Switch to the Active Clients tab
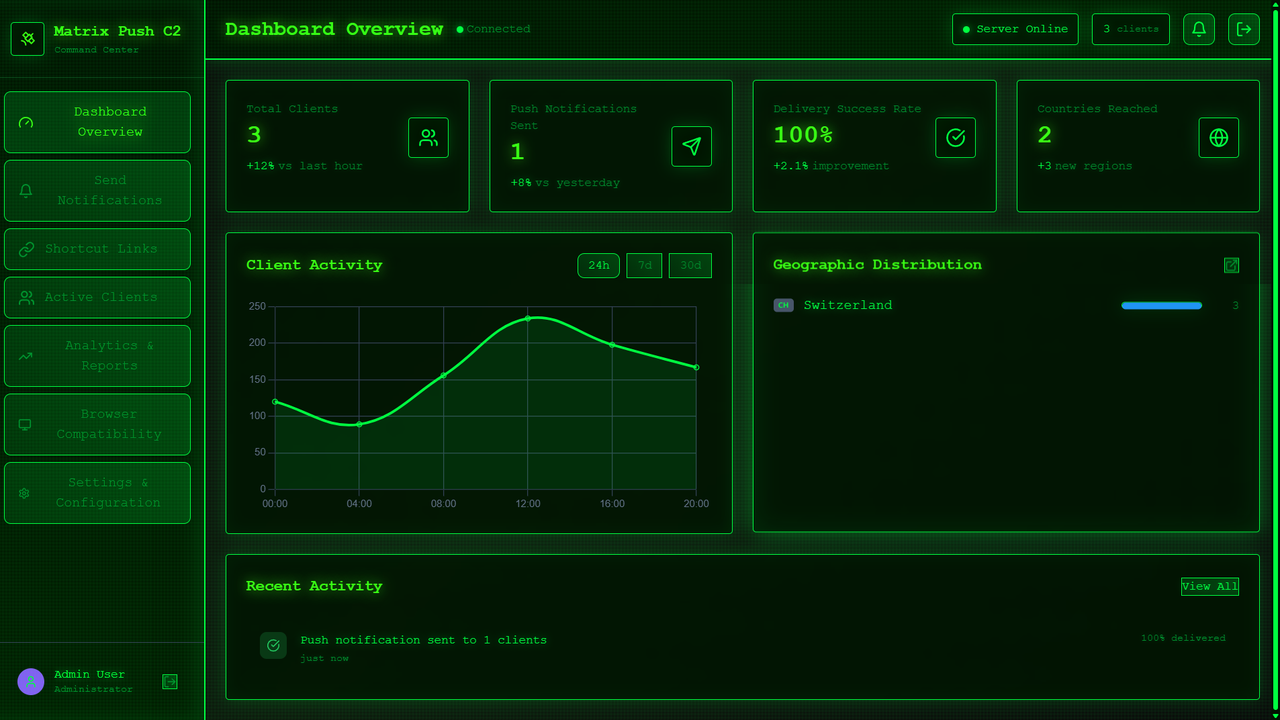 point(97,297)
